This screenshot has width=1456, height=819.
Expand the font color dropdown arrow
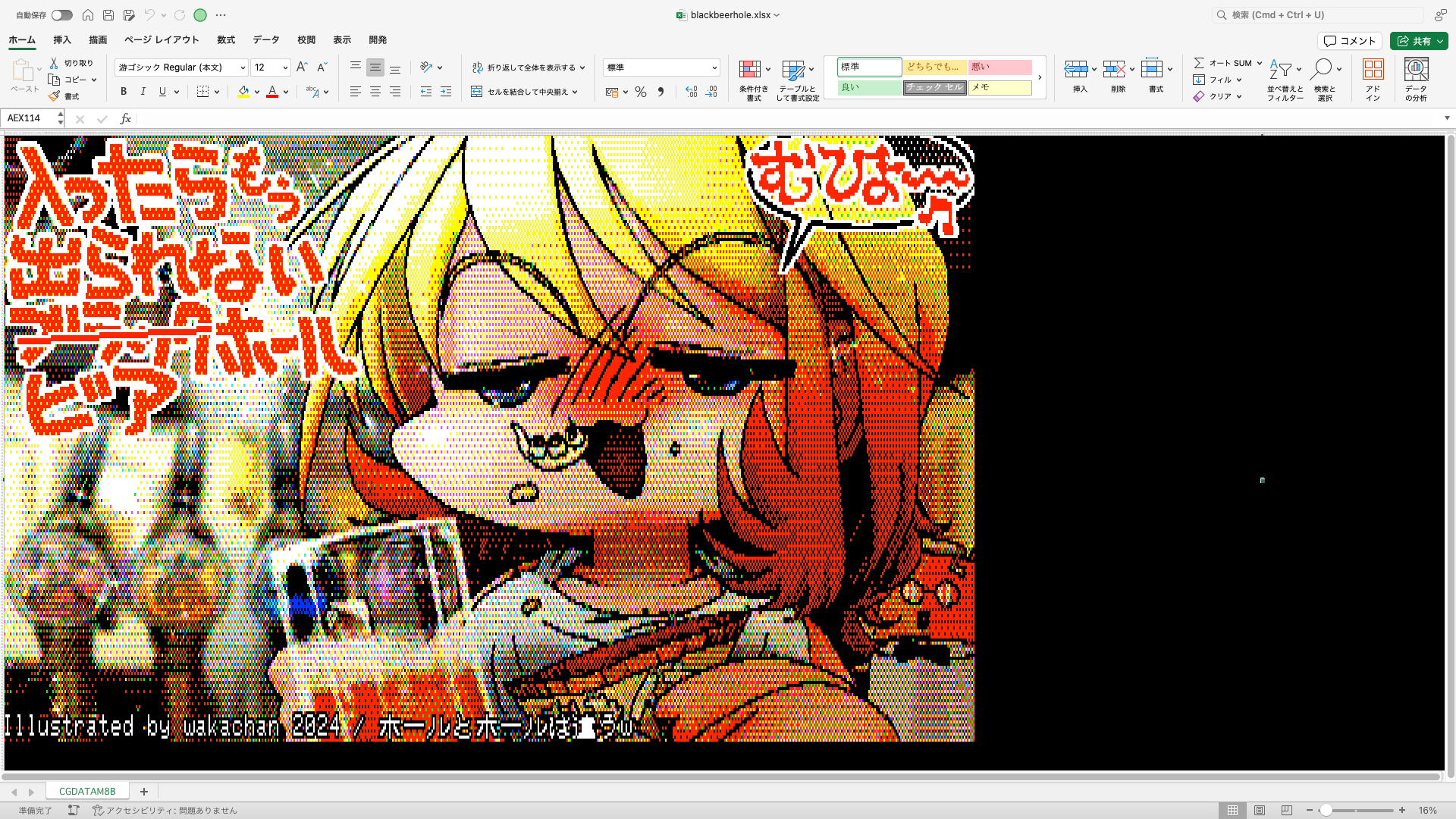pos(286,92)
